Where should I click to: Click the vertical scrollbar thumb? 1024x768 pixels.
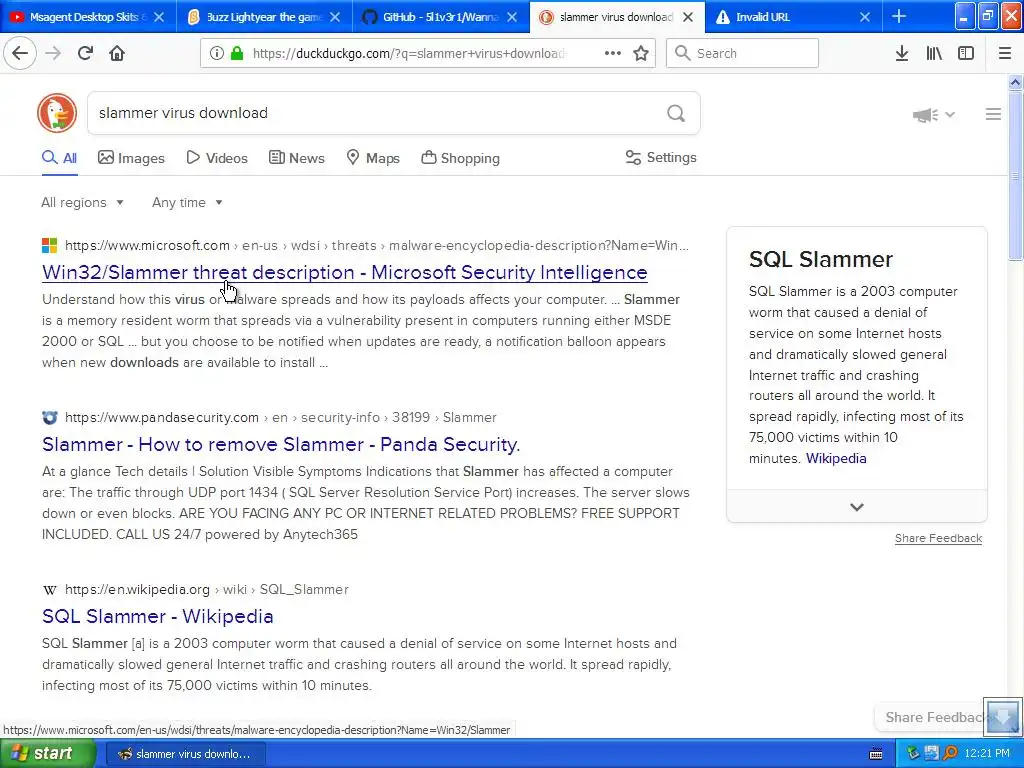coord(1015,176)
